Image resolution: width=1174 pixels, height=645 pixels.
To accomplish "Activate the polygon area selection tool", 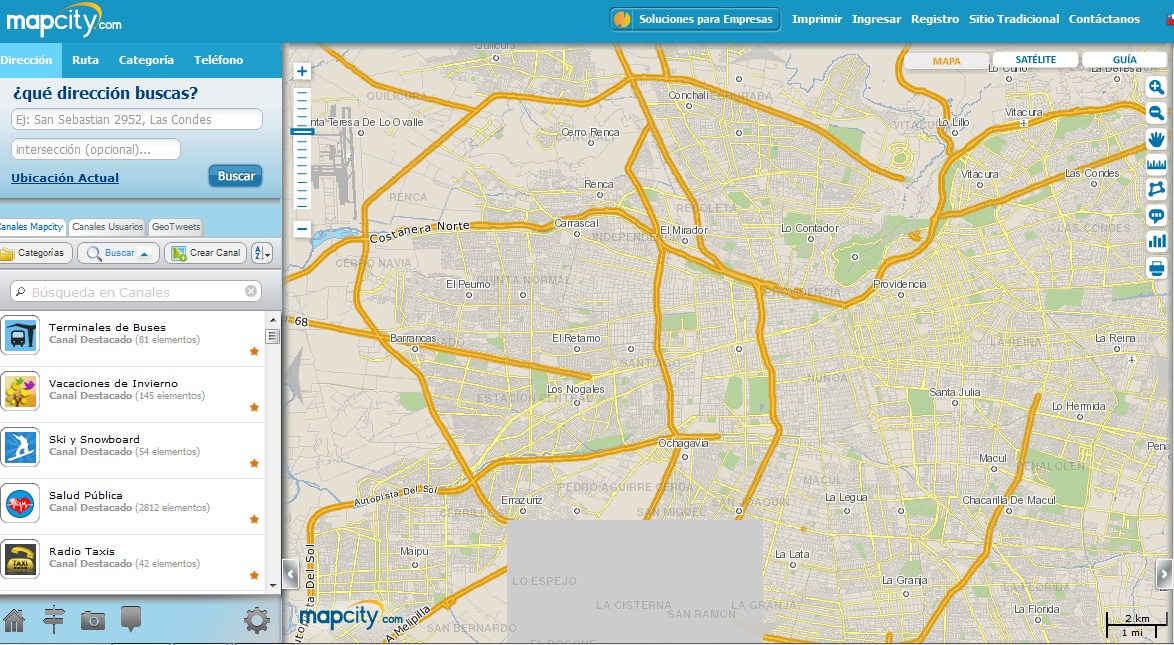I will click(x=1156, y=190).
